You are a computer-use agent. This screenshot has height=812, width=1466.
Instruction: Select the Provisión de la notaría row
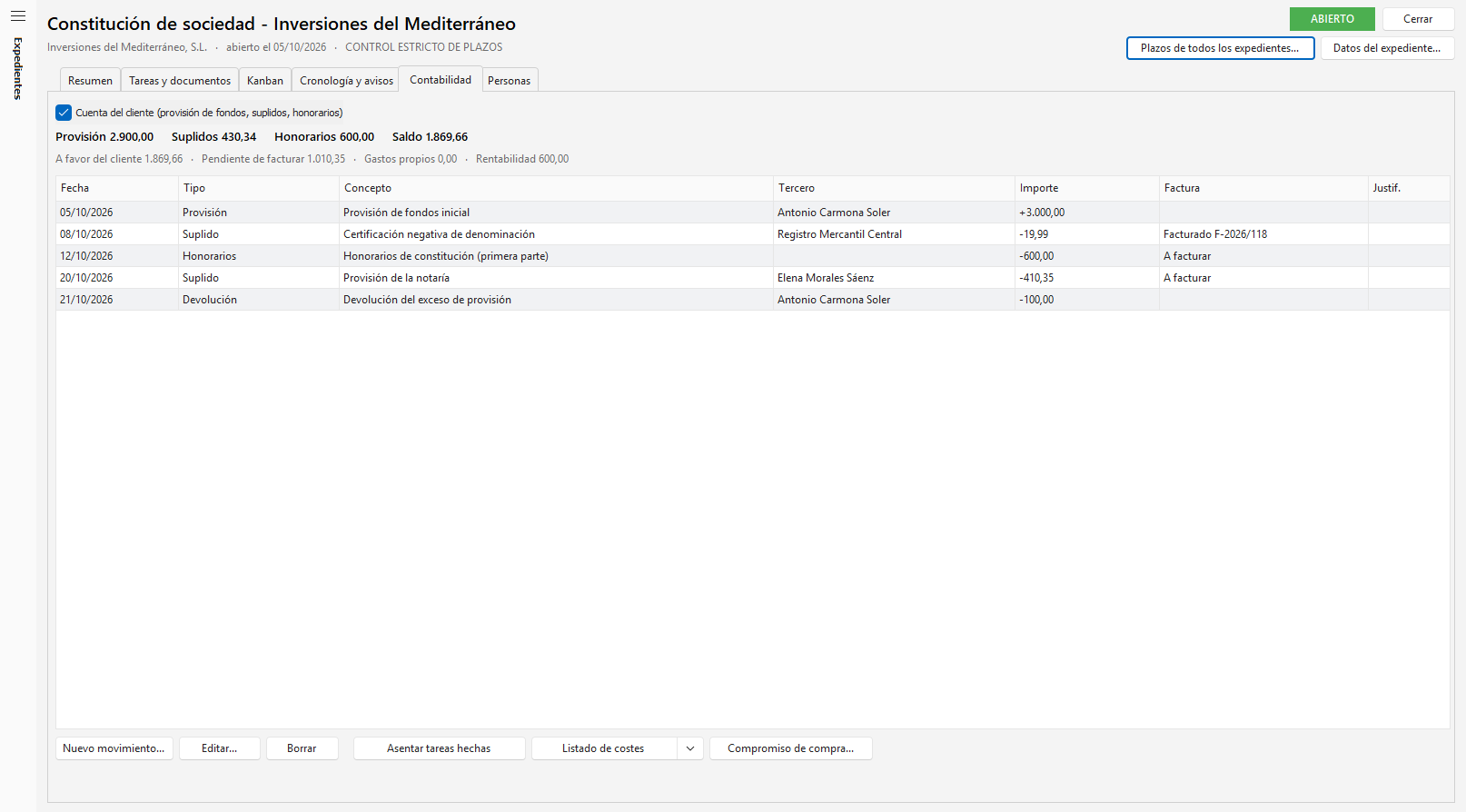[x=753, y=278]
